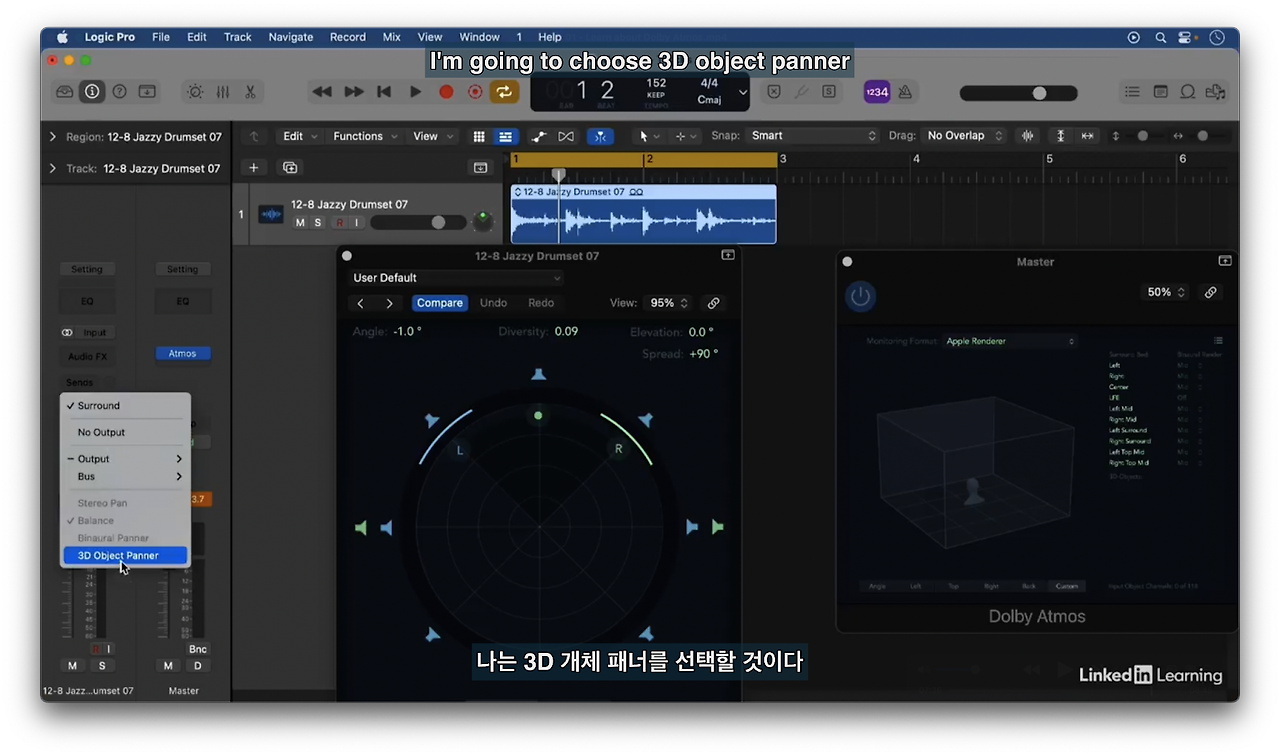
Task: Open the Library panel icon
Action: pos(65,92)
